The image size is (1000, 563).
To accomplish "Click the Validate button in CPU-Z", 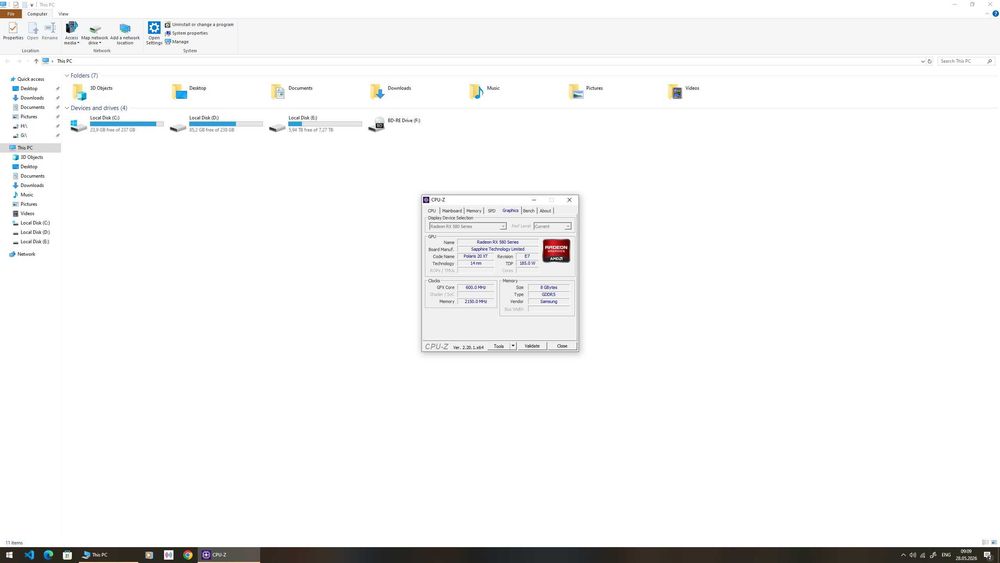I will 532,346.
